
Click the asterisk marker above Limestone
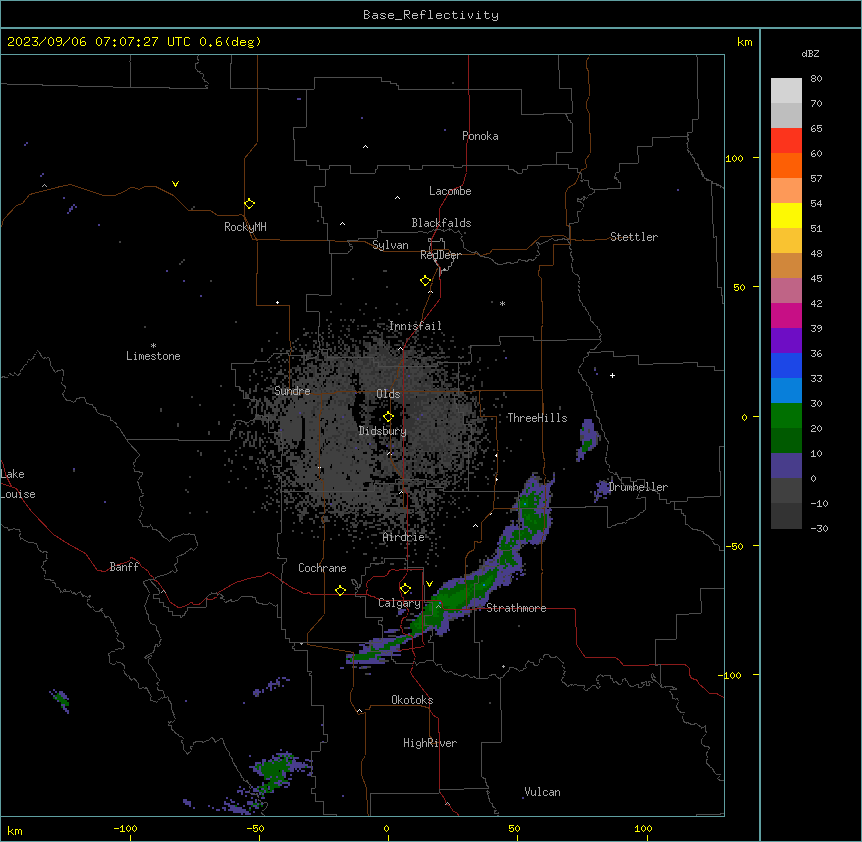153,346
